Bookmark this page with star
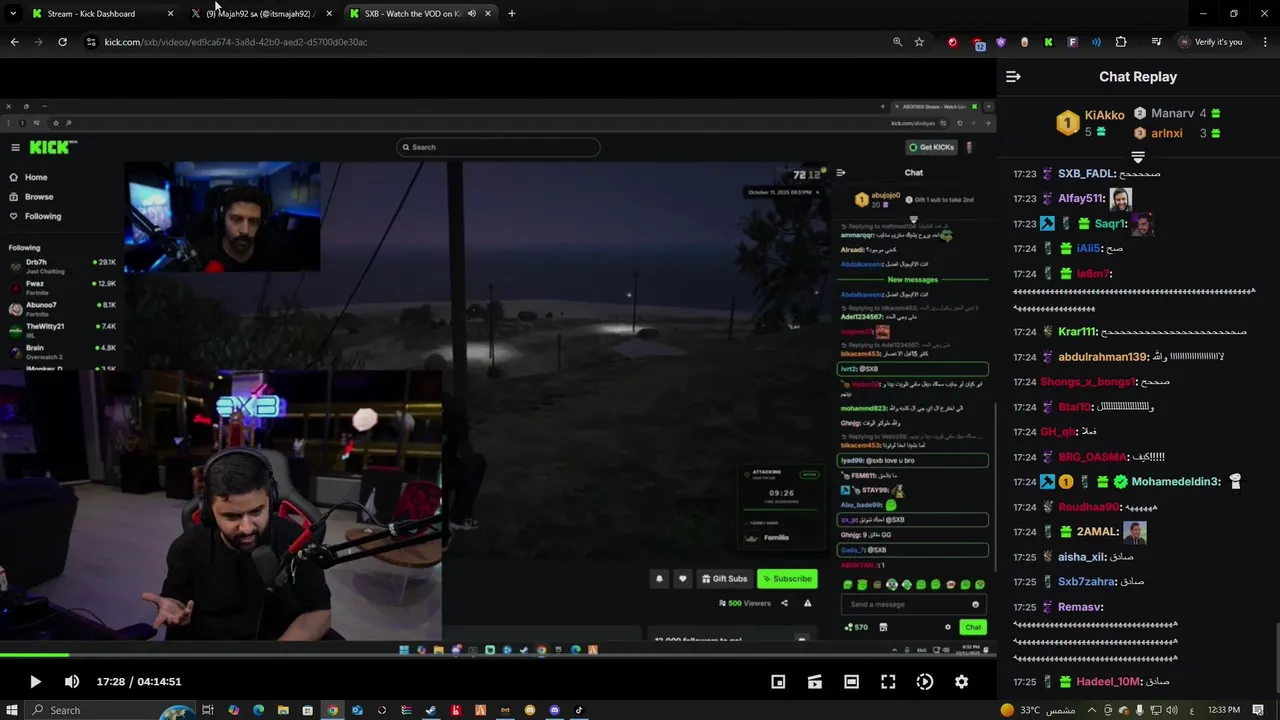 pyautogui.click(x=919, y=42)
